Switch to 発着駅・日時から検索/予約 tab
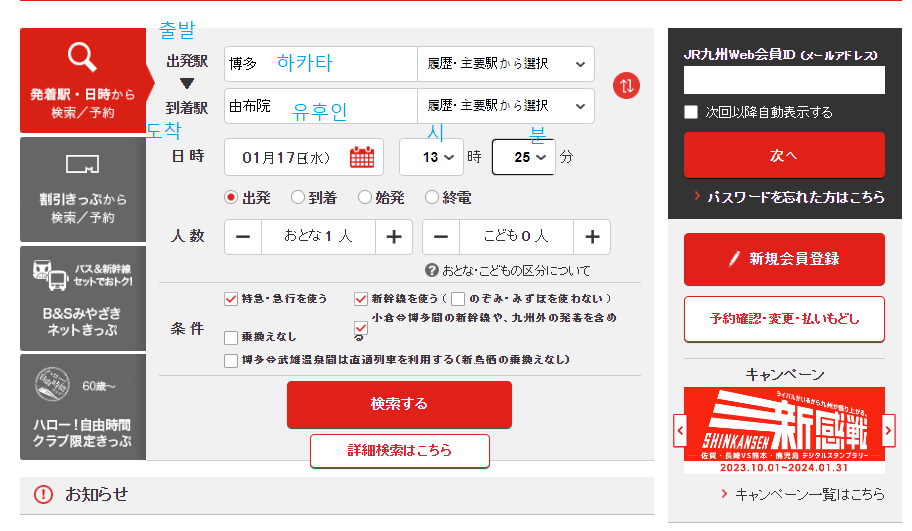Image resolution: width=912 pixels, height=531 pixels. (x=83, y=80)
